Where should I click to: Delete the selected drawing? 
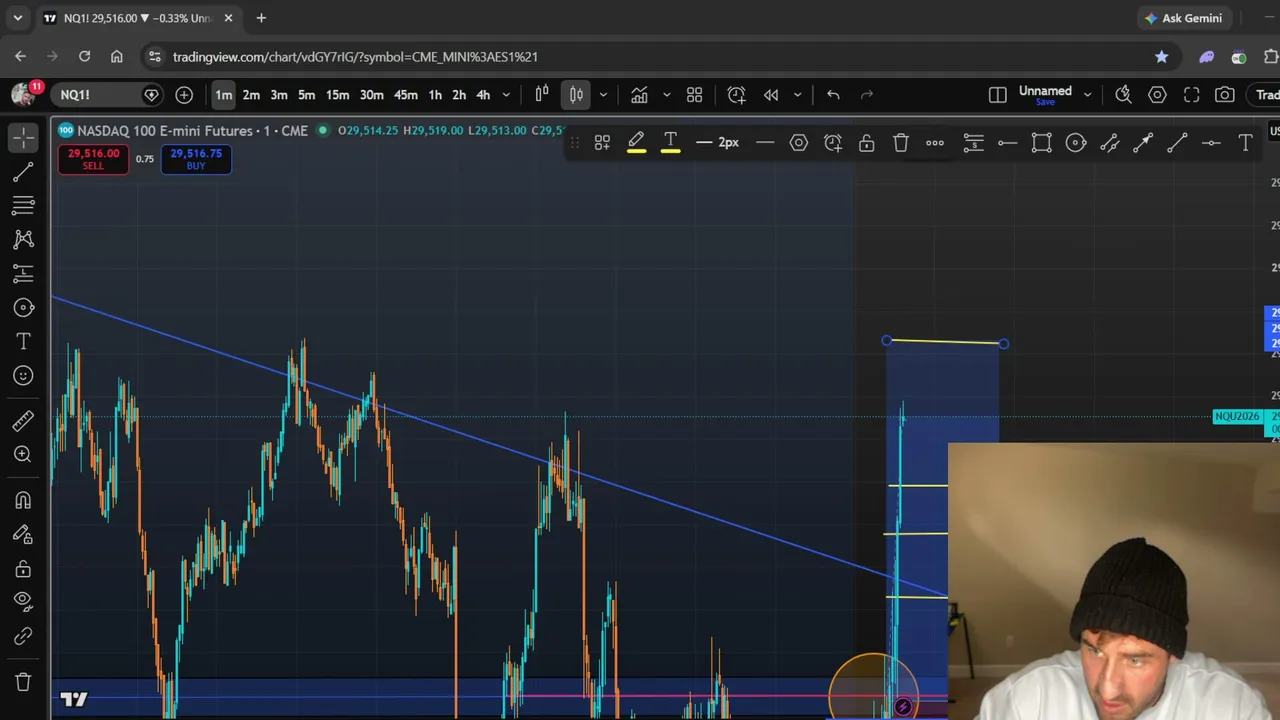pos(901,143)
